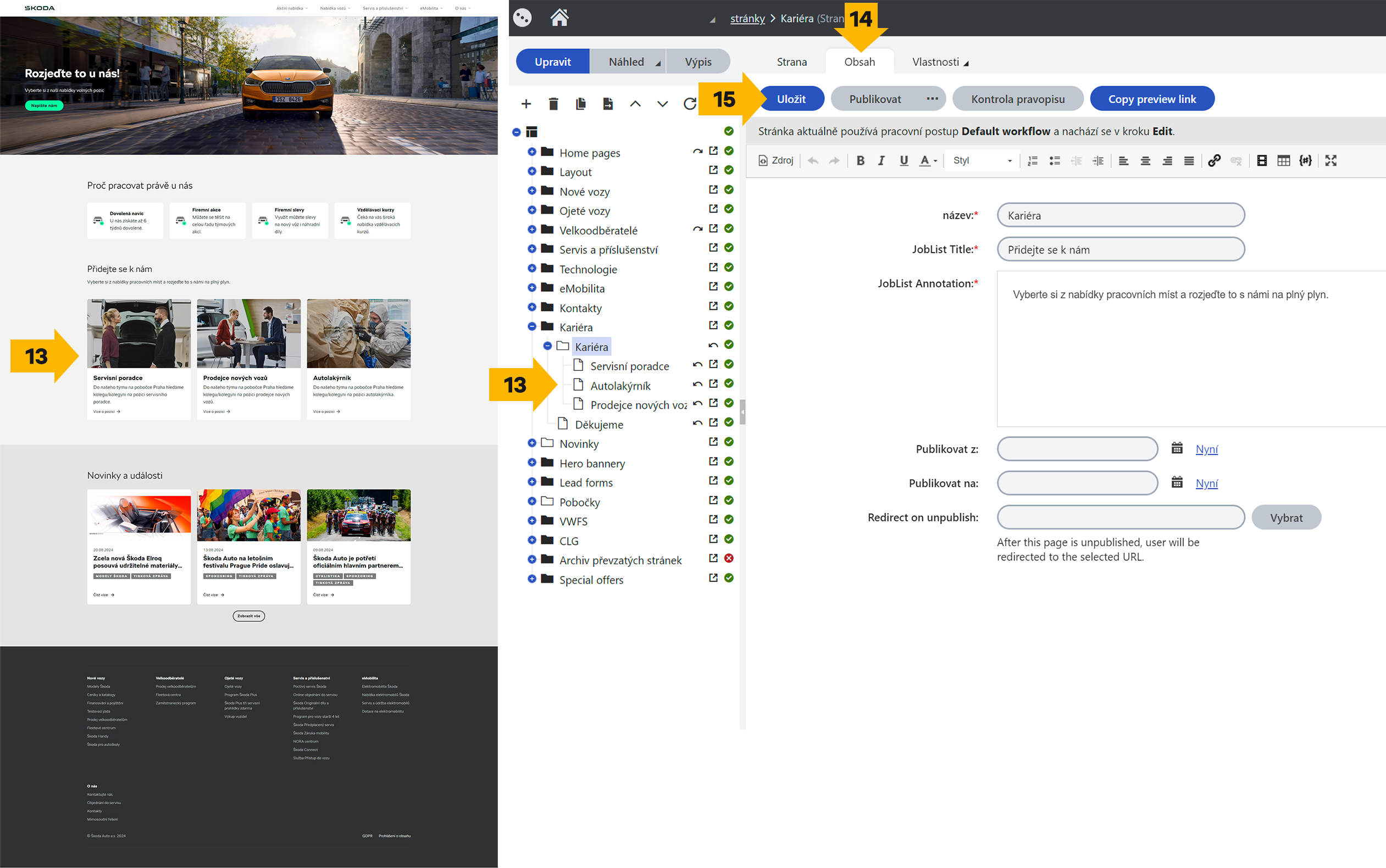Screen dimensions: 1386x868
Task: Collapse the Kariéra parent folder
Action: click(531, 327)
